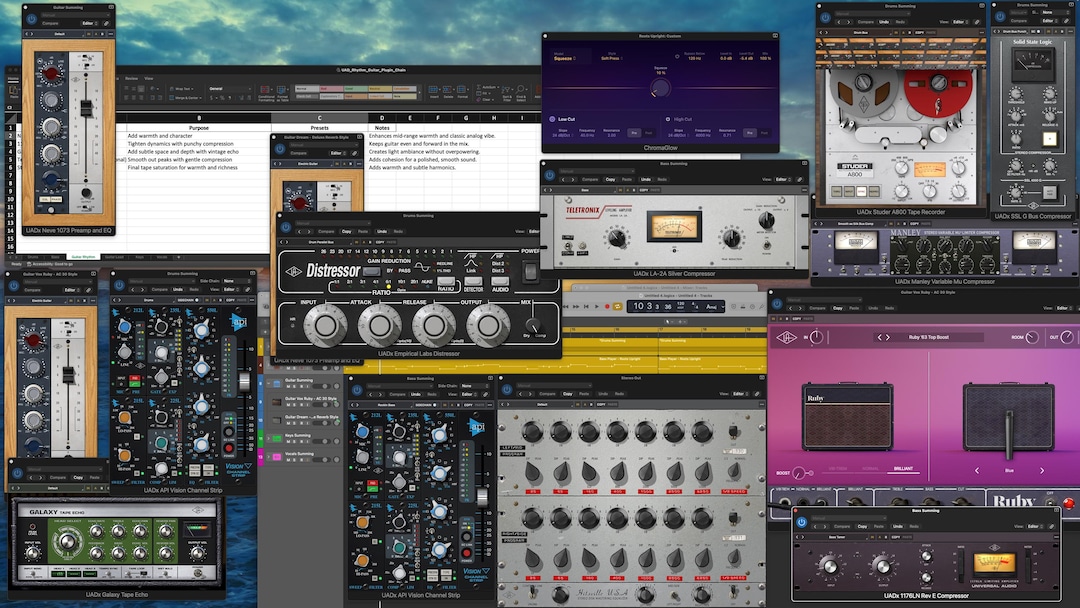Enable High Cut on ChromaGlow
1080x608 pixels.
click(667, 118)
